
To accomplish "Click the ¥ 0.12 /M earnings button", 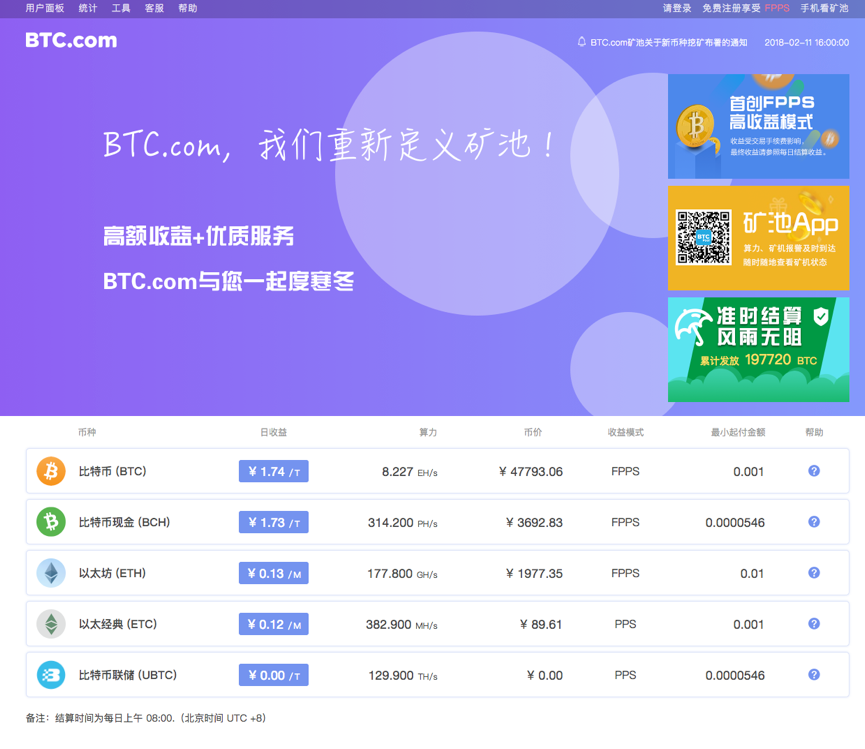I will coord(274,624).
